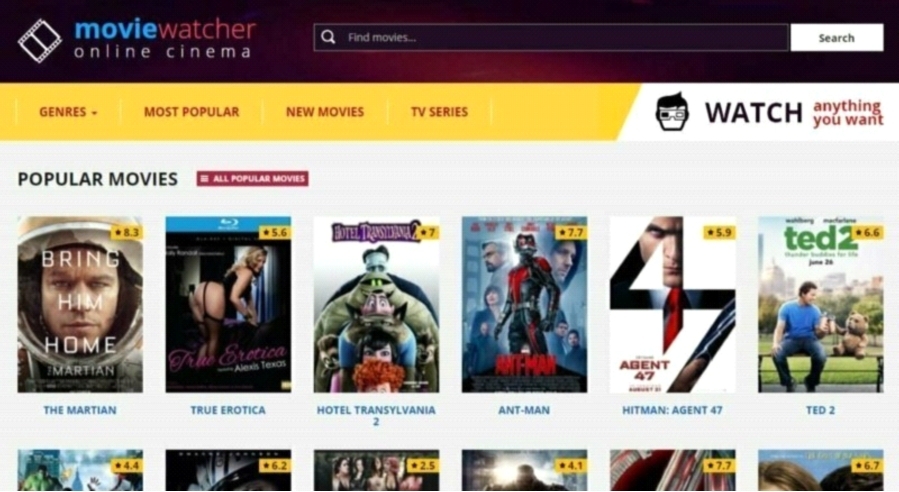Go to New Movies section
Image resolution: width=899 pixels, height=492 pixels.
point(325,112)
